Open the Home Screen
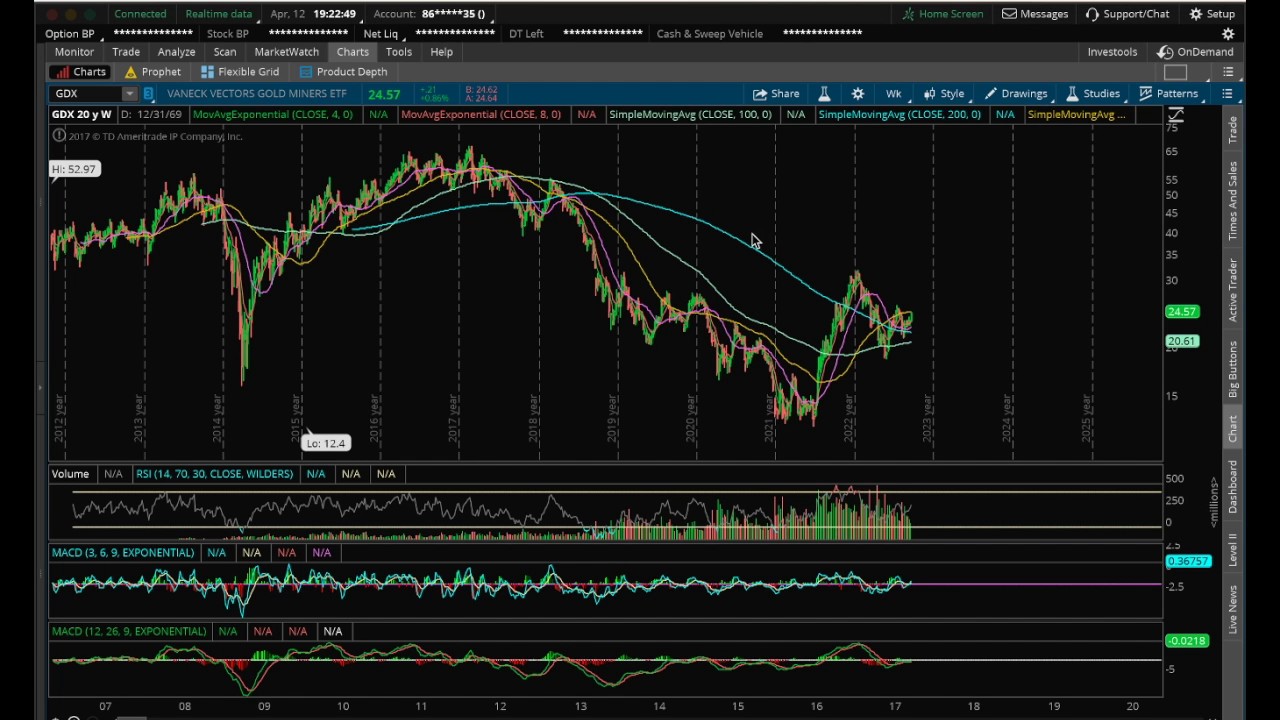 point(942,14)
